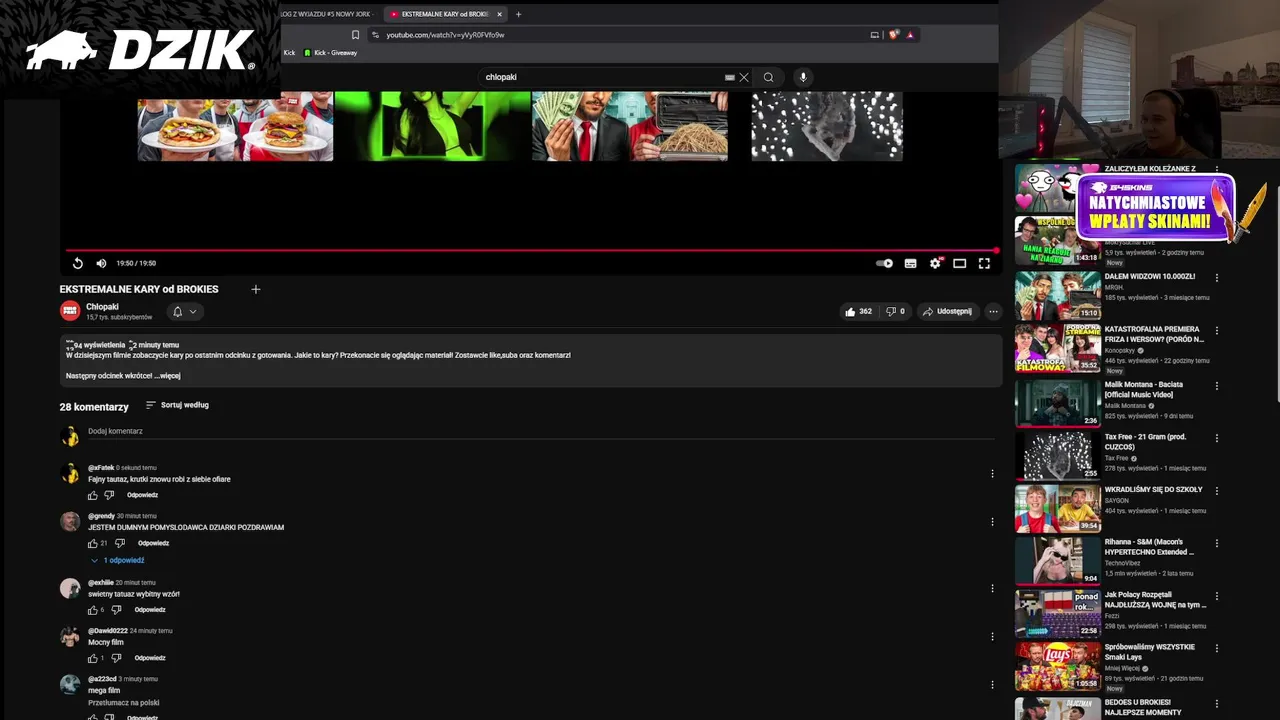Click Odpowiedz under @exhilie's comment
The image size is (1280, 720).
pyautogui.click(x=150, y=610)
